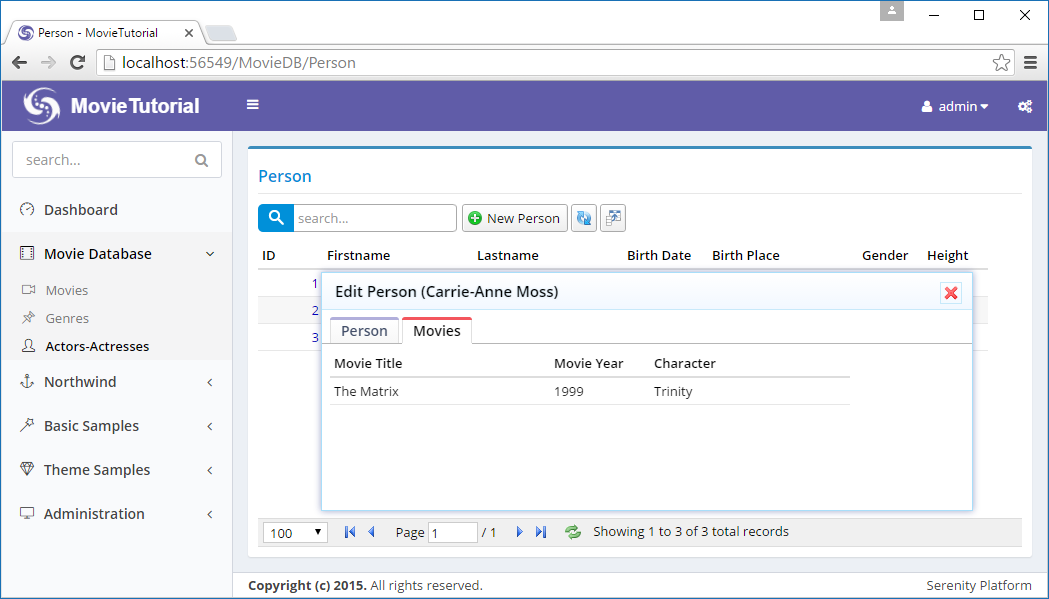This screenshot has width=1049, height=599.
Task: Click the blue quick search magnifier icon
Action: [x=276, y=218]
